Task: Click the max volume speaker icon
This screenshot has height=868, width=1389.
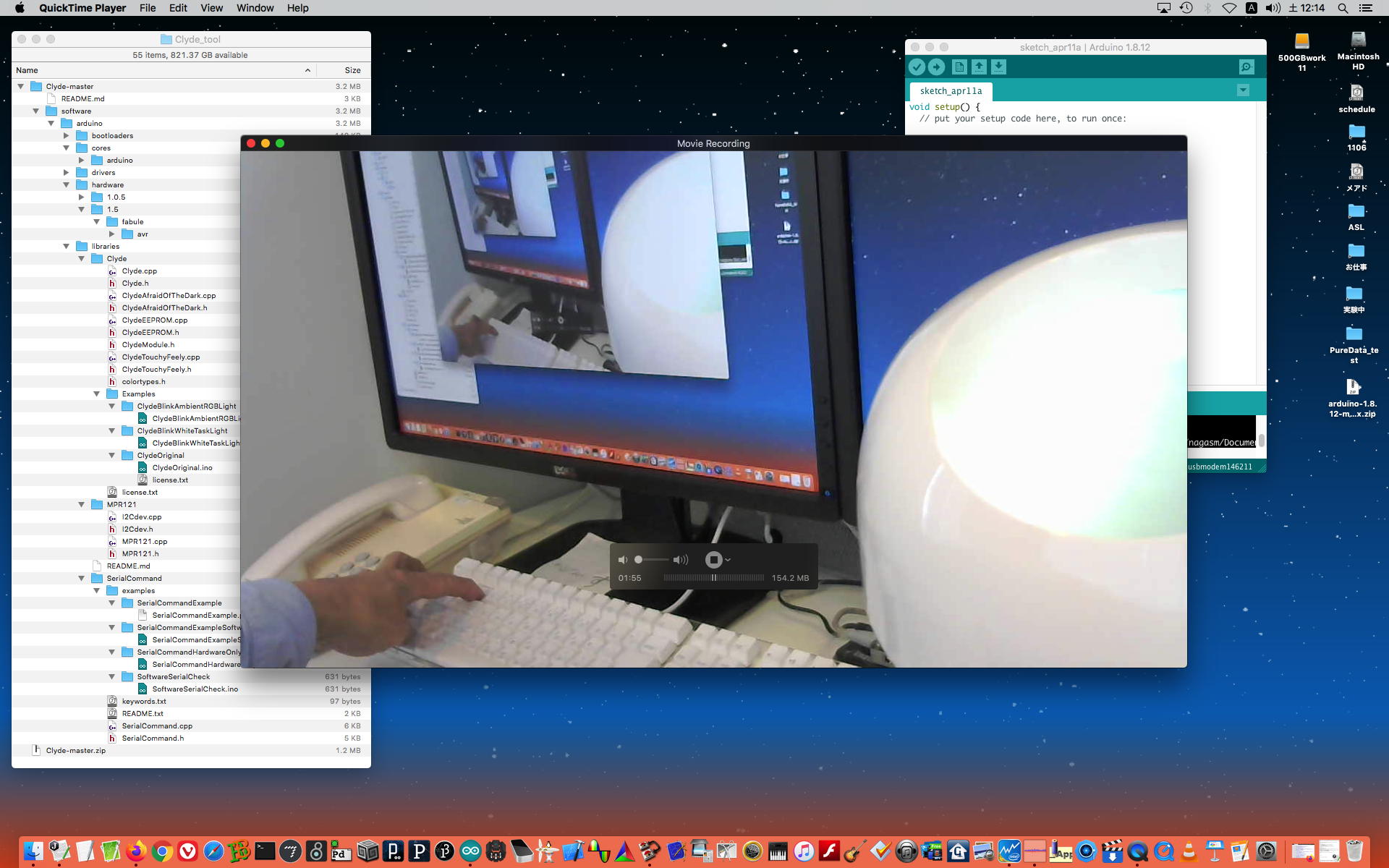Action: pyautogui.click(x=681, y=560)
